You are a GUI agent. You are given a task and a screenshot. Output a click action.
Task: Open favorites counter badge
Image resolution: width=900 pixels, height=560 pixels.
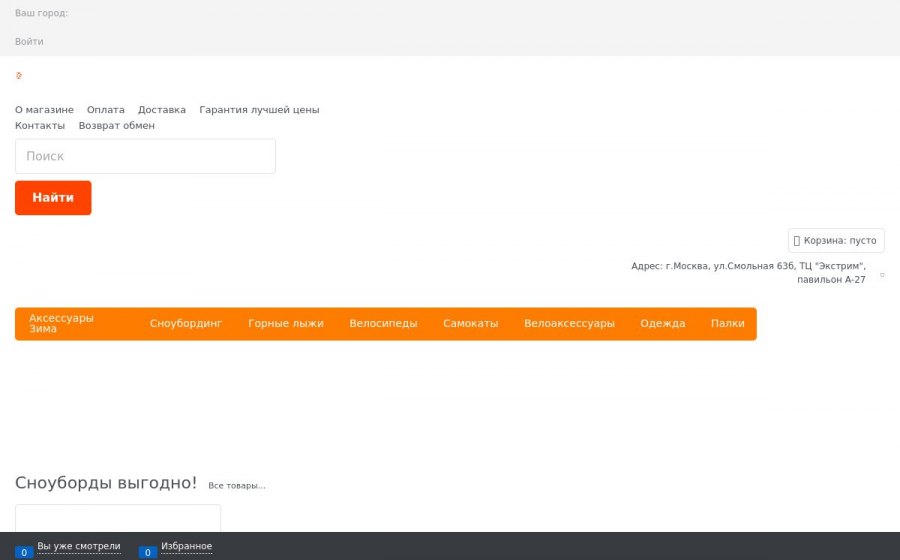tap(148, 553)
